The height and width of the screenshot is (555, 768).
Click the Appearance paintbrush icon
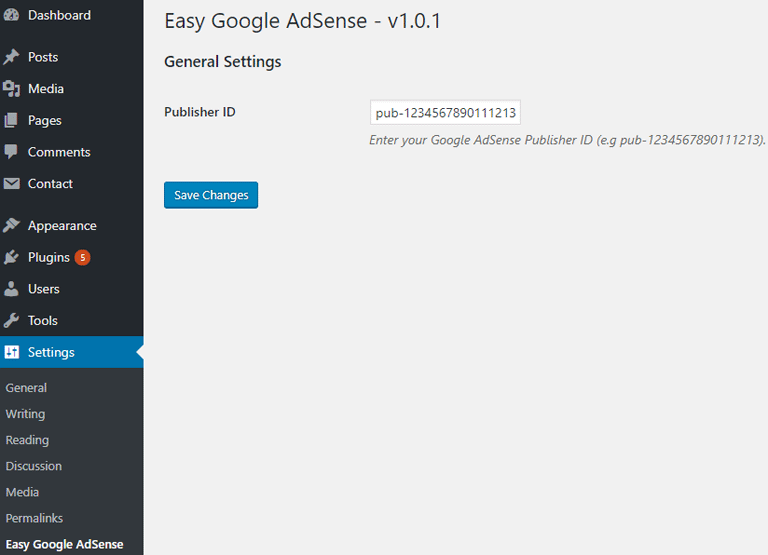pyautogui.click(x=11, y=225)
